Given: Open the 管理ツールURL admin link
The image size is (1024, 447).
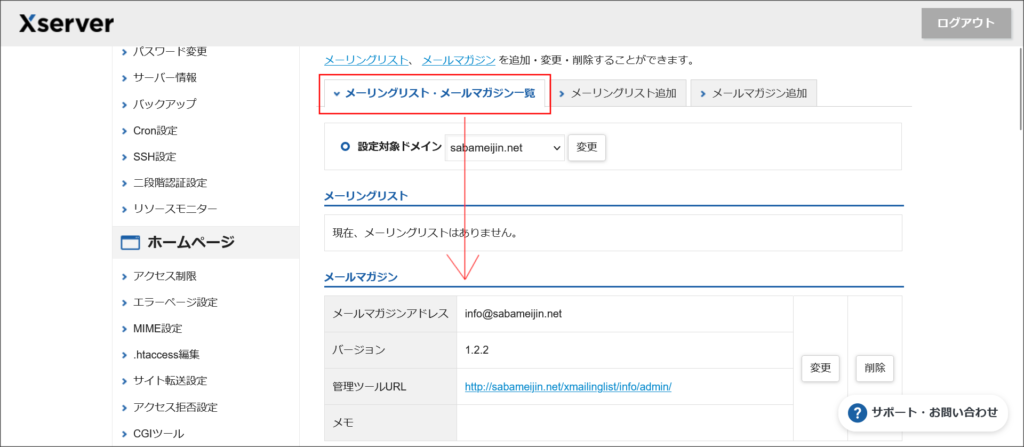Looking at the screenshot, I should tap(568, 387).
